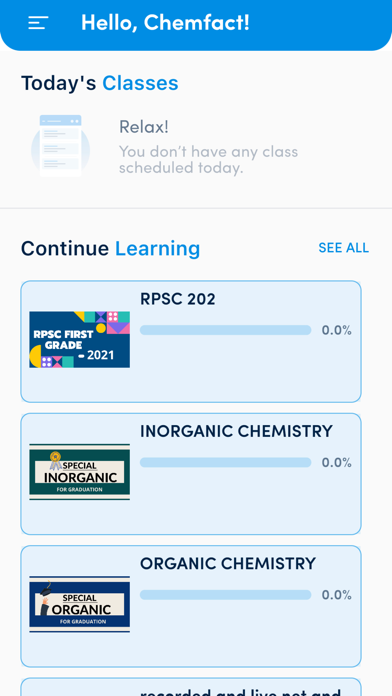This screenshot has width=392, height=696.
Task: Open the partially visible recorded and live course card
Action: [191, 687]
